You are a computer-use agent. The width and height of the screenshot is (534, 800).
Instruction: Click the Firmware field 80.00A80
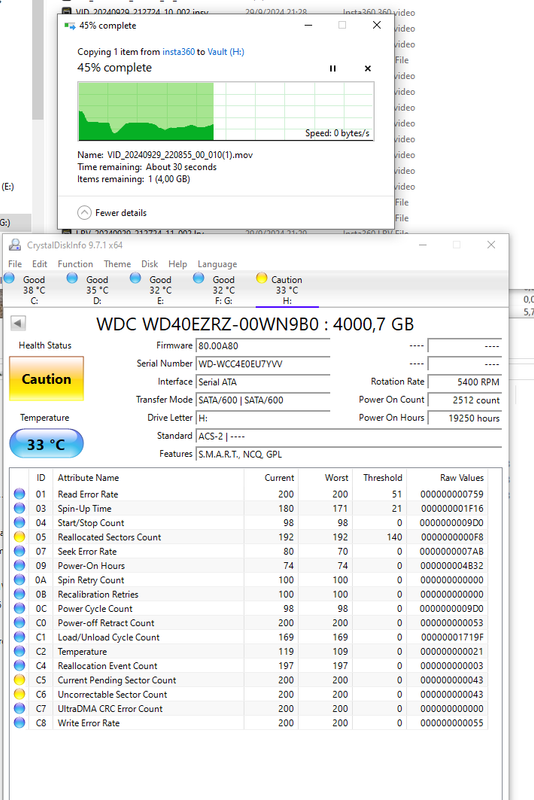[x=263, y=346]
